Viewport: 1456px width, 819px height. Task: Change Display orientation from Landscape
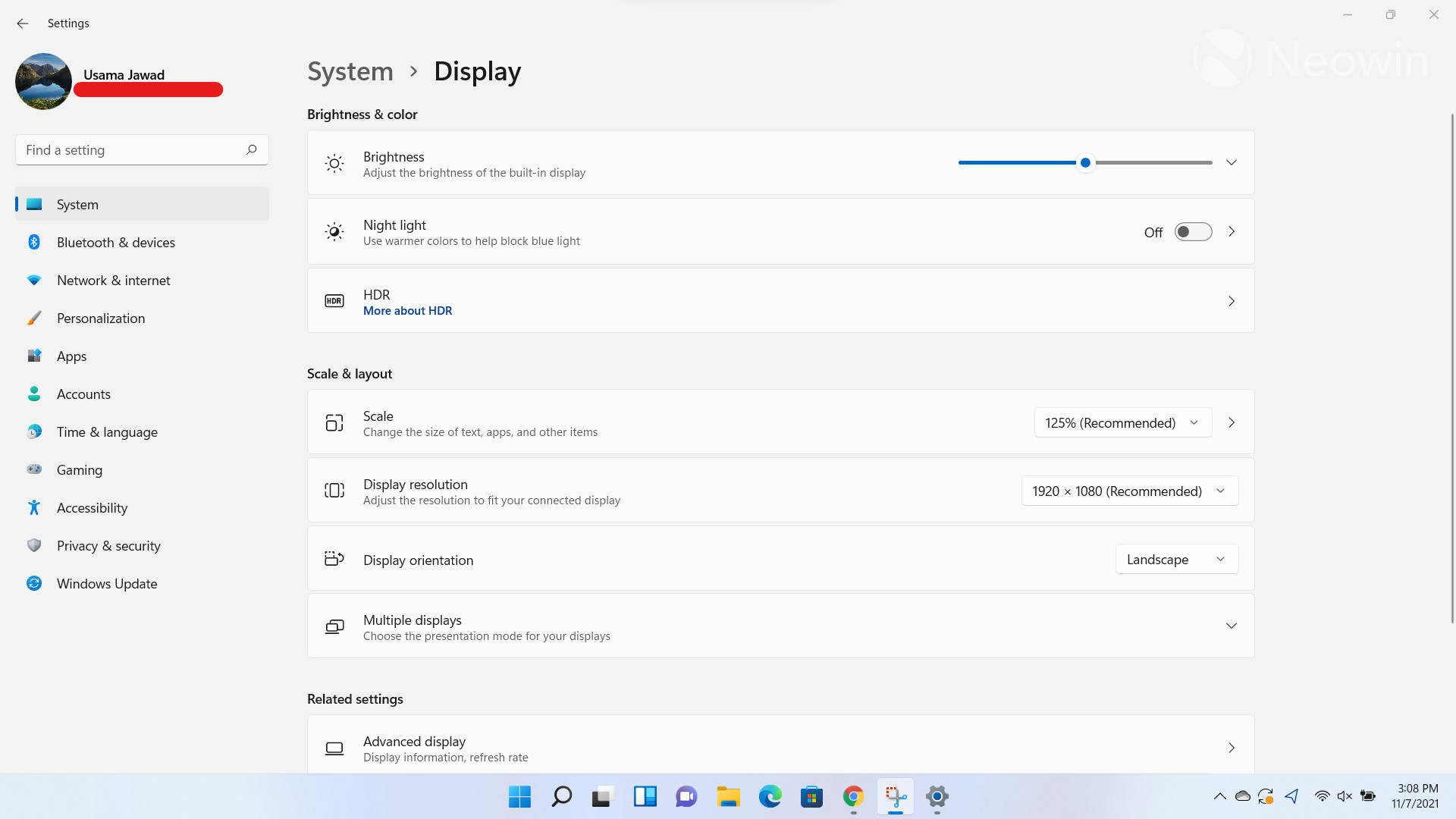pyautogui.click(x=1176, y=559)
